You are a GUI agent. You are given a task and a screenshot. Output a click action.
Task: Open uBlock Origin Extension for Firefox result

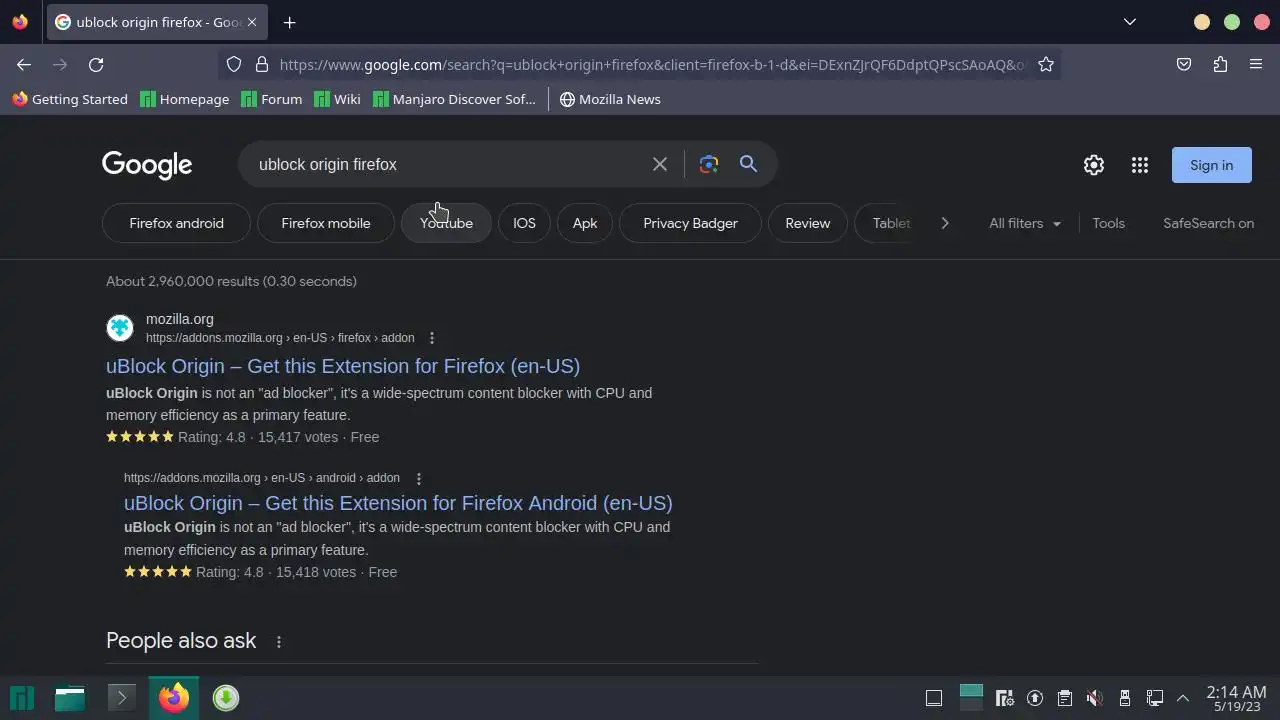343,366
